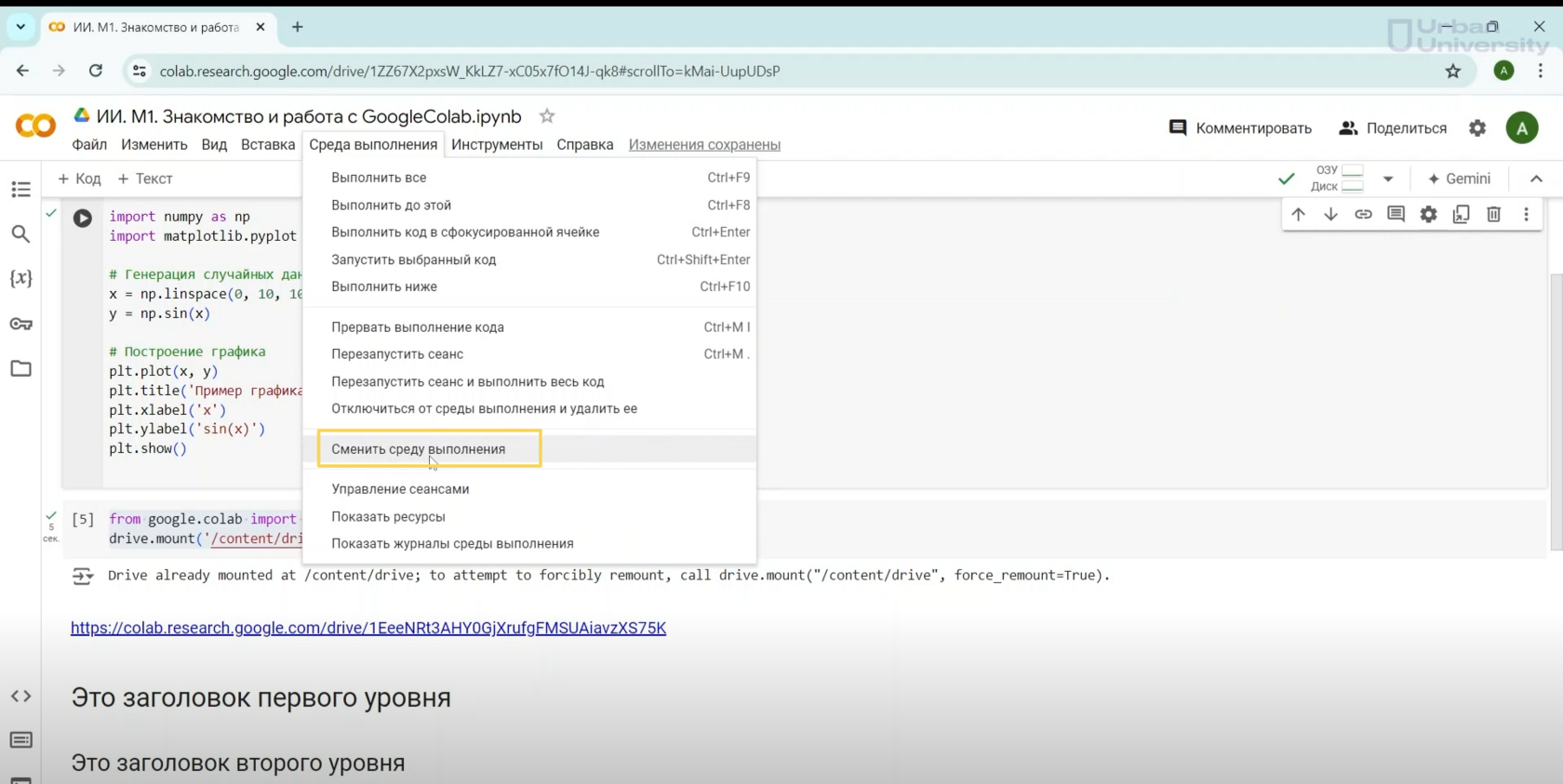Collapse the header with the chevron up
The height and width of the screenshot is (784, 1563).
[1536, 179]
